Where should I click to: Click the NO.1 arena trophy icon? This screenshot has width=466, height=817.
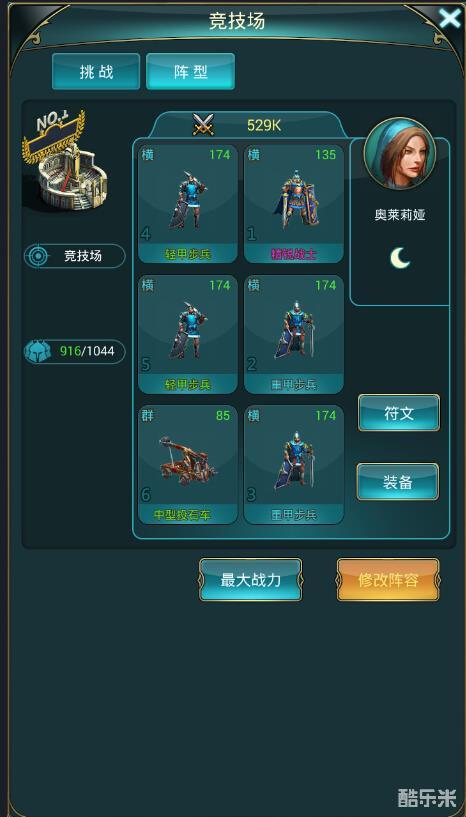(x=65, y=160)
